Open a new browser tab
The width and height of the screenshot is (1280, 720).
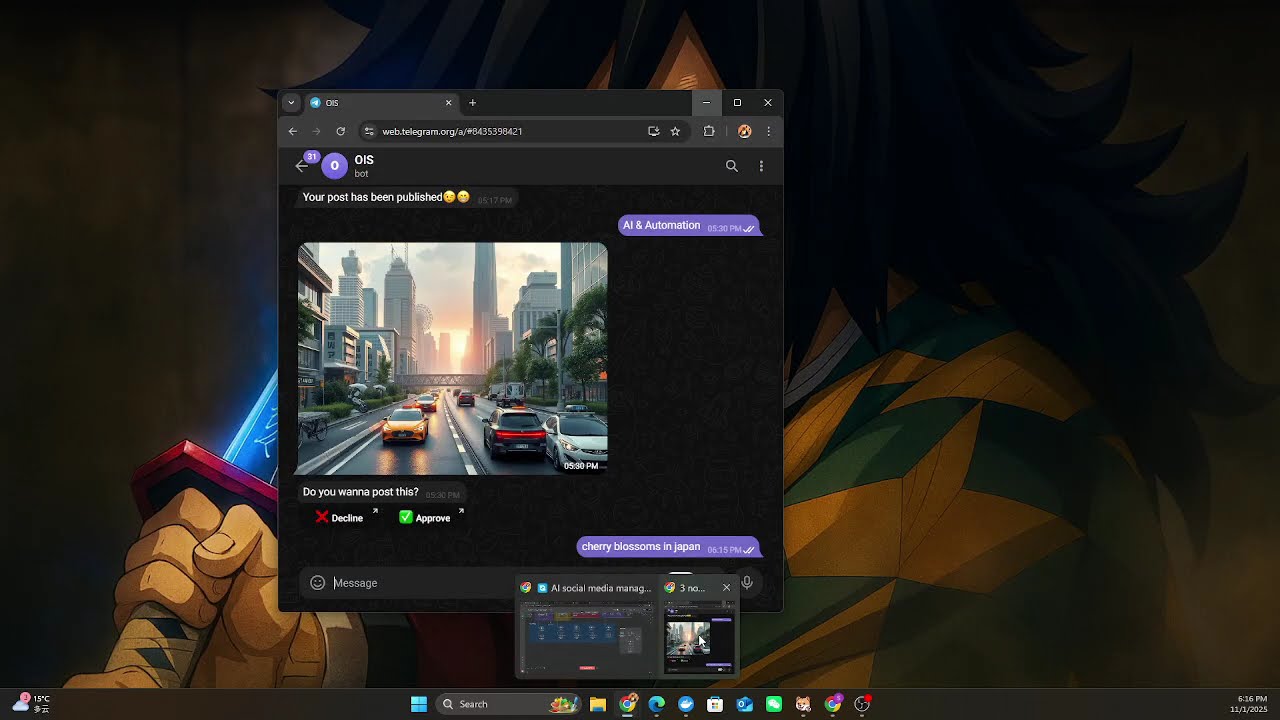pos(473,102)
